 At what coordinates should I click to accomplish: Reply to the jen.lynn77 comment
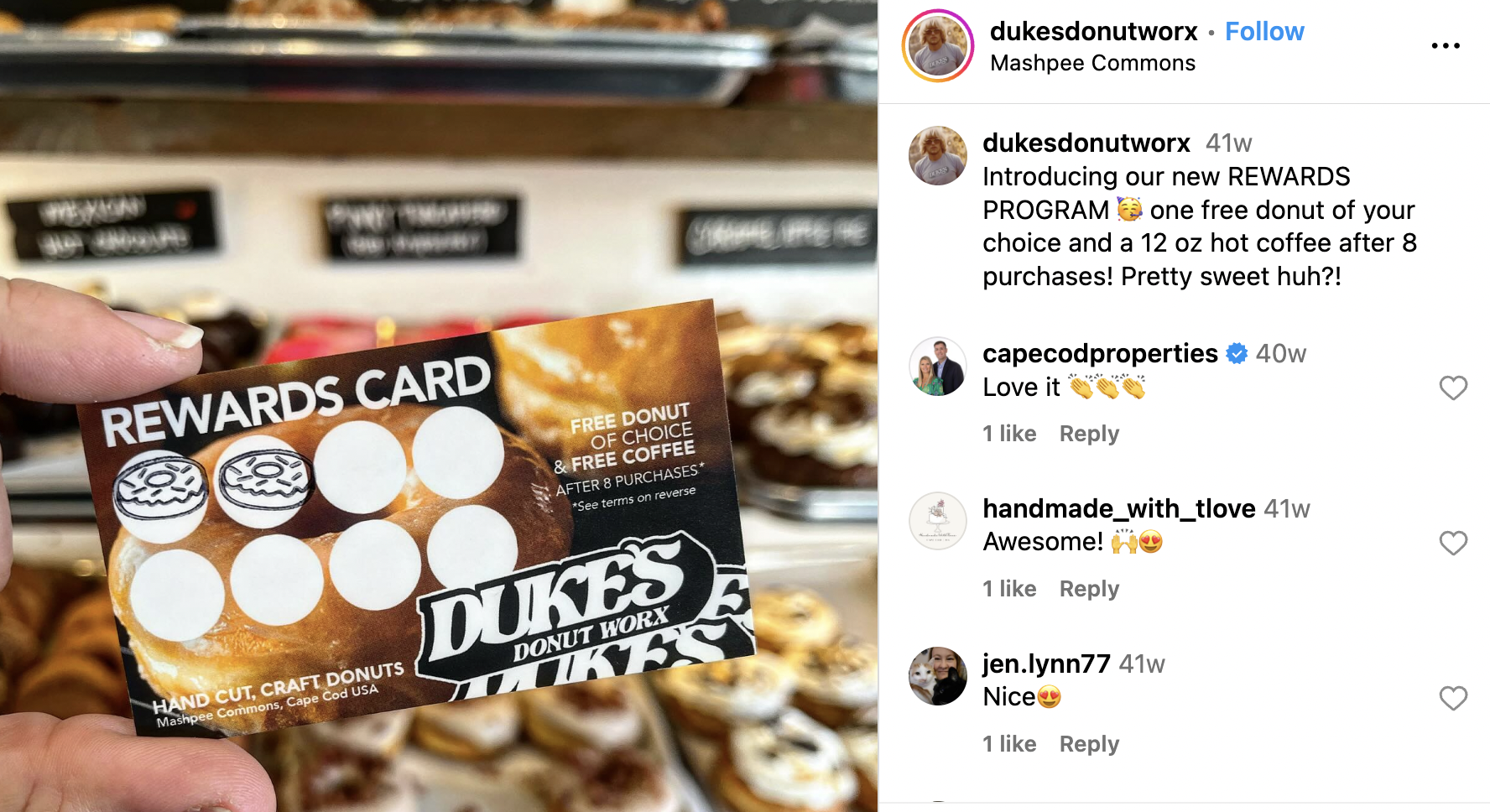(1089, 744)
